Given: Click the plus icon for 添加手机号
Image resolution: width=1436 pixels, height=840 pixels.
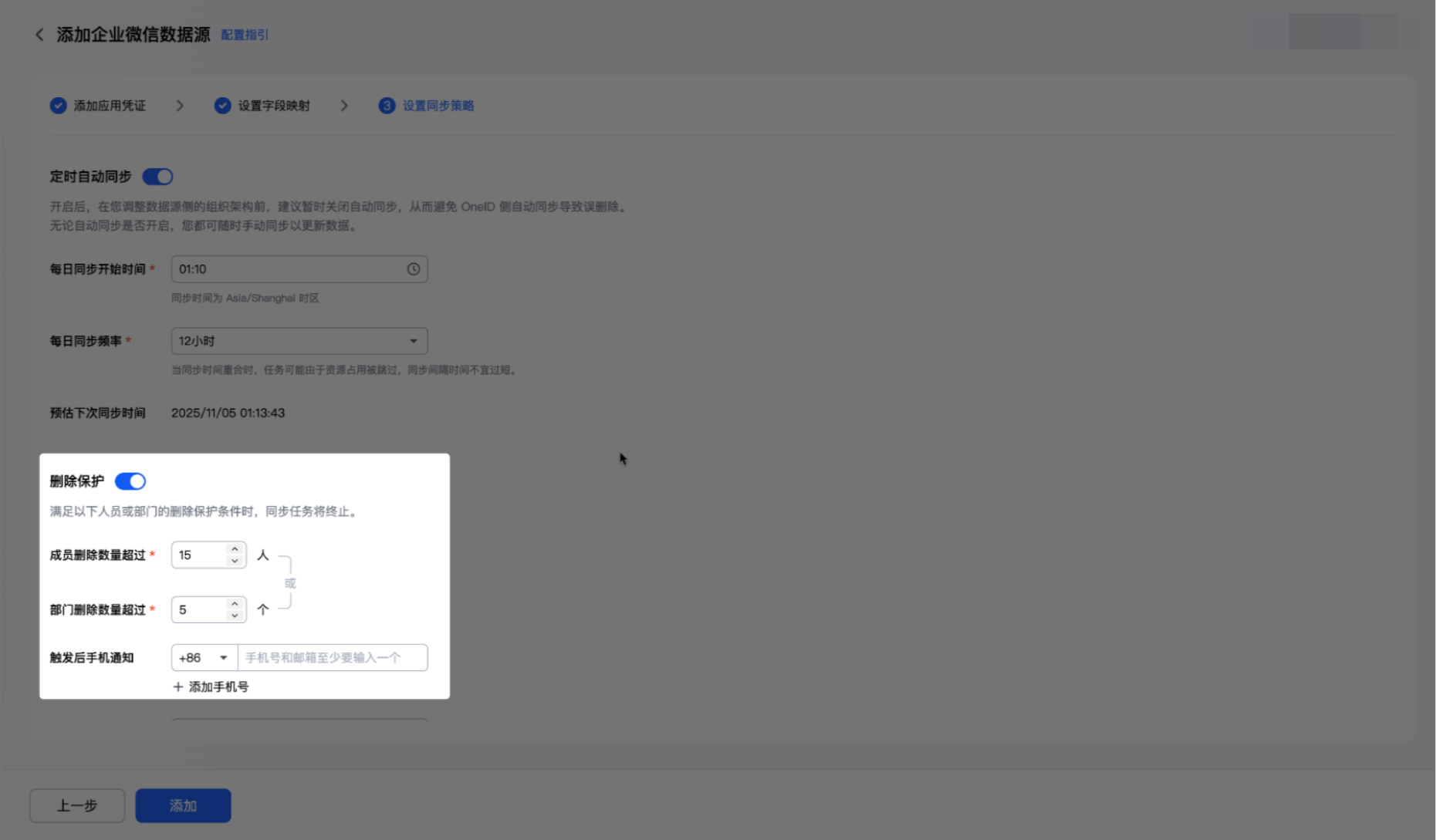Looking at the screenshot, I should pyautogui.click(x=178, y=687).
